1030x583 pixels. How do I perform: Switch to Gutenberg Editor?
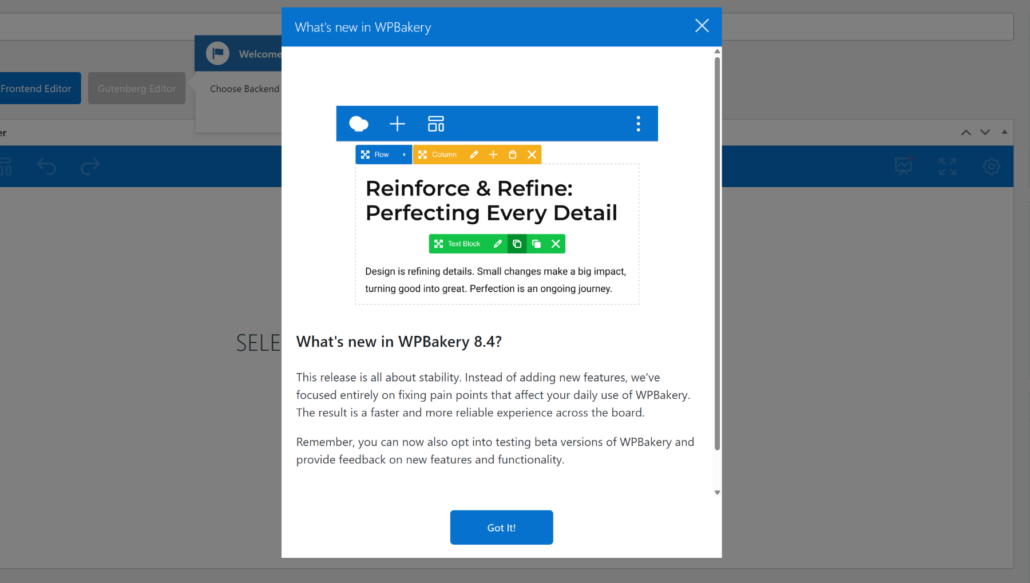(x=136, y=89)
